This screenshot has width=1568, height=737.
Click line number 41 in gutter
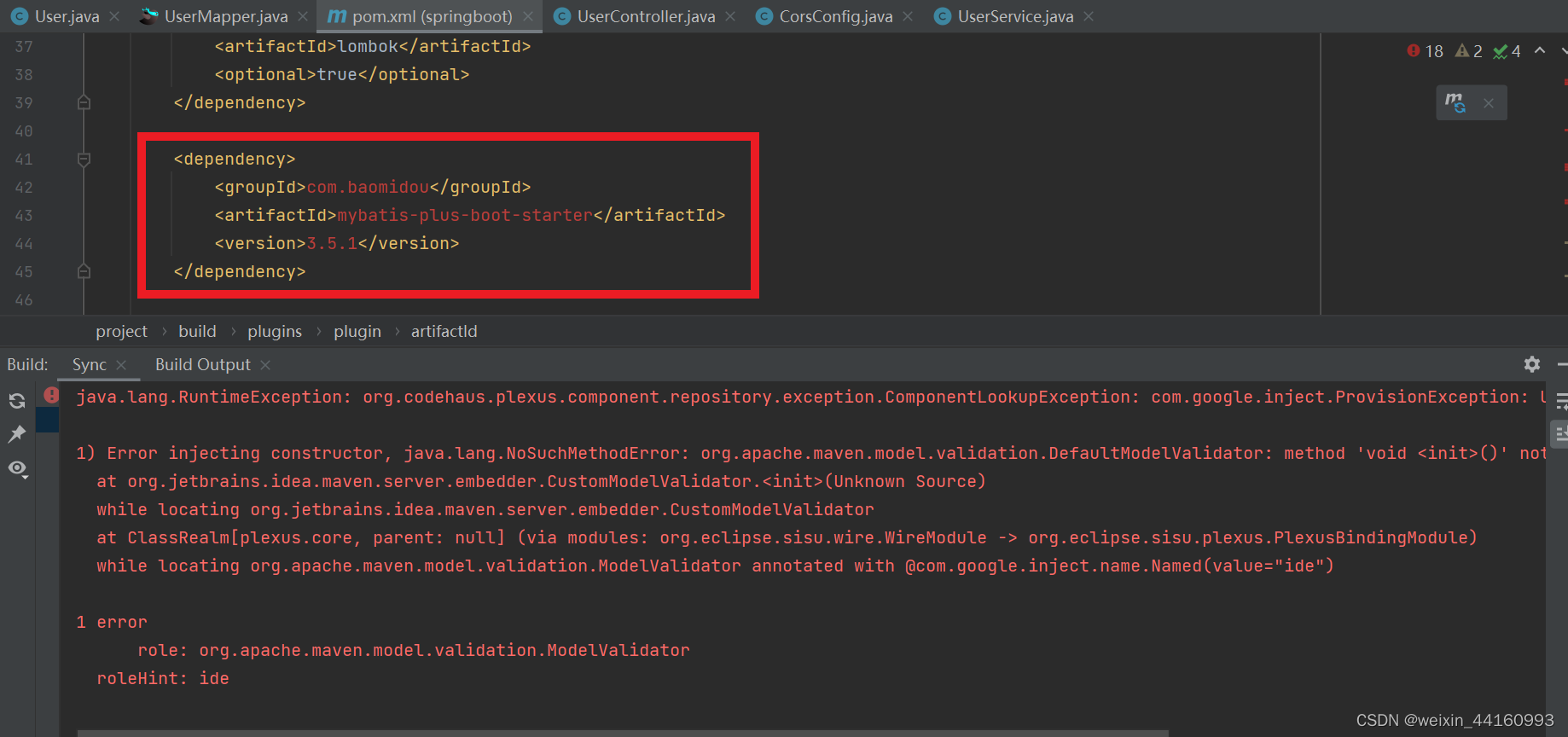(x=24, y=159)
